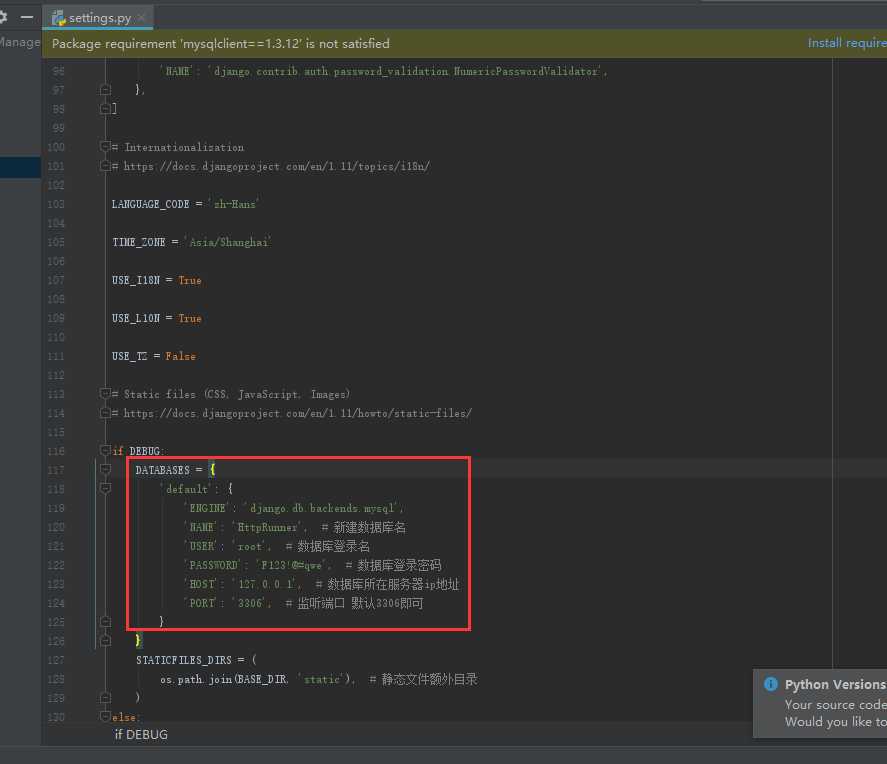This screenshot has height=764, width=887.
Task: Click the Python file icon on settings.py tab
Action: tap(59, 18)
